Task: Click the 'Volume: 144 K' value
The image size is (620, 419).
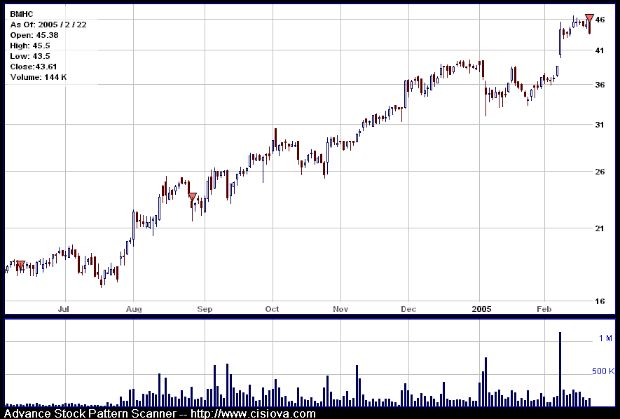Action: tap(38, 77)
